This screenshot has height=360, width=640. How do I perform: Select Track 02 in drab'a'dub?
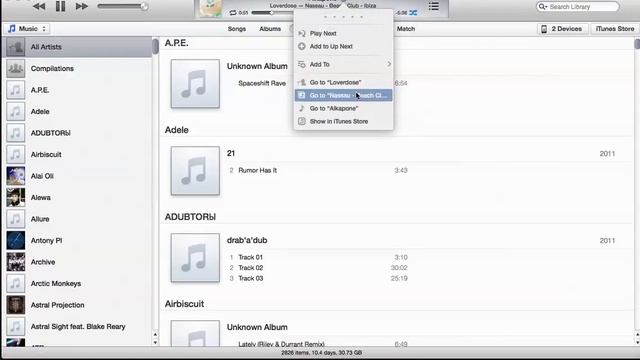tap(250, 268)
